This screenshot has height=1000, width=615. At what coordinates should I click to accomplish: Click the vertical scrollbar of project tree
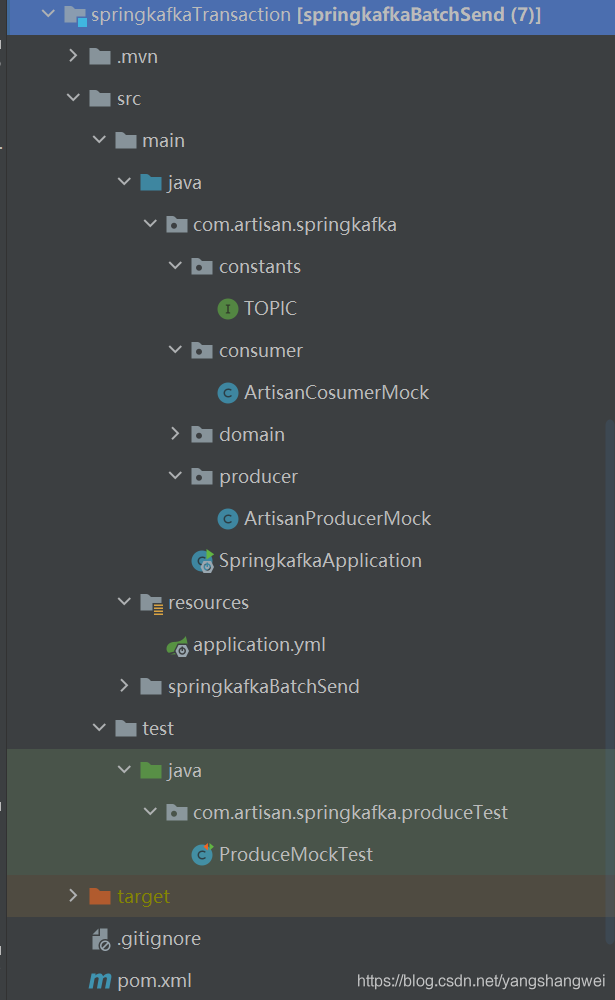click(x=610, y=680)
